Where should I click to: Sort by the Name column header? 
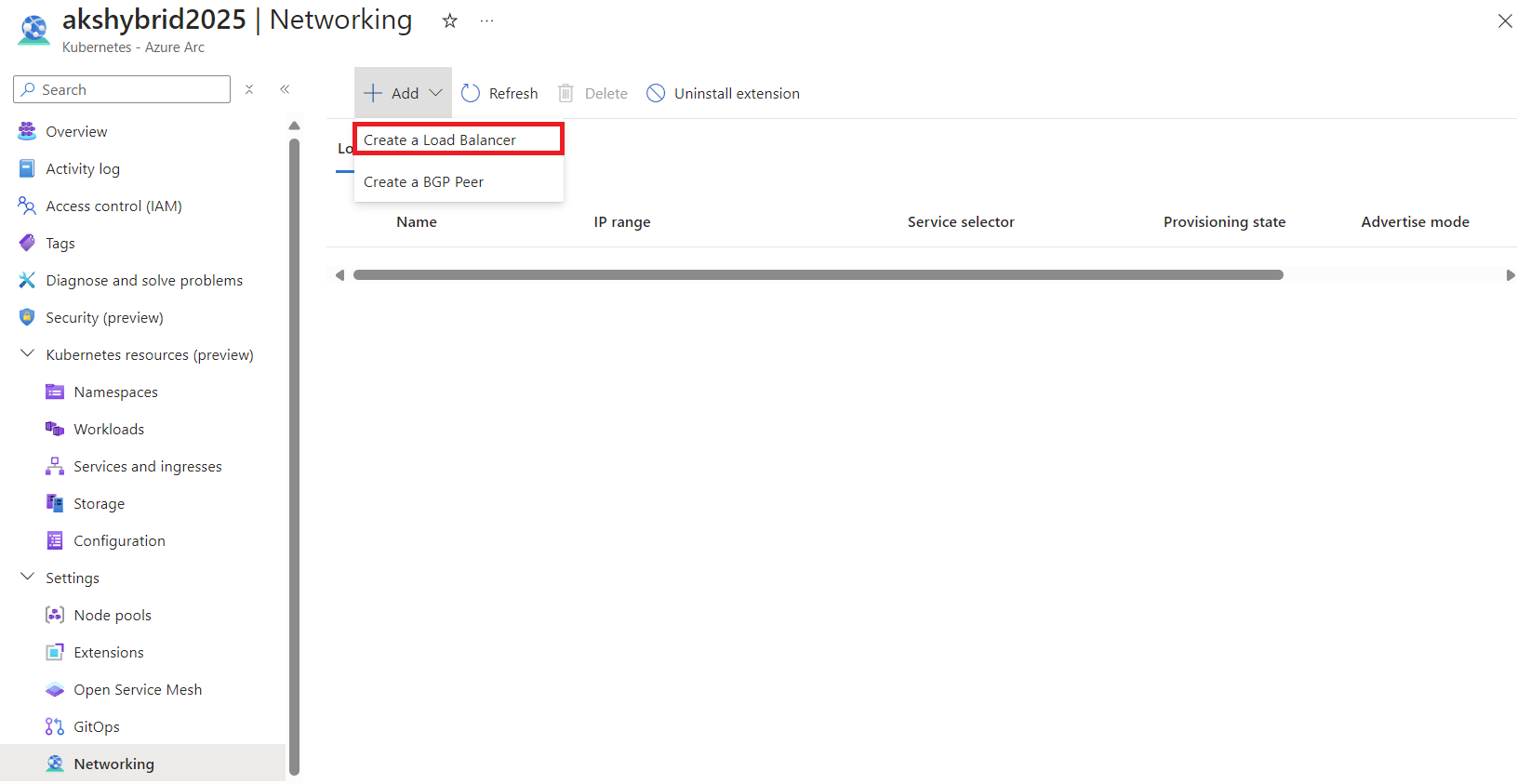(x=417, y=221)
